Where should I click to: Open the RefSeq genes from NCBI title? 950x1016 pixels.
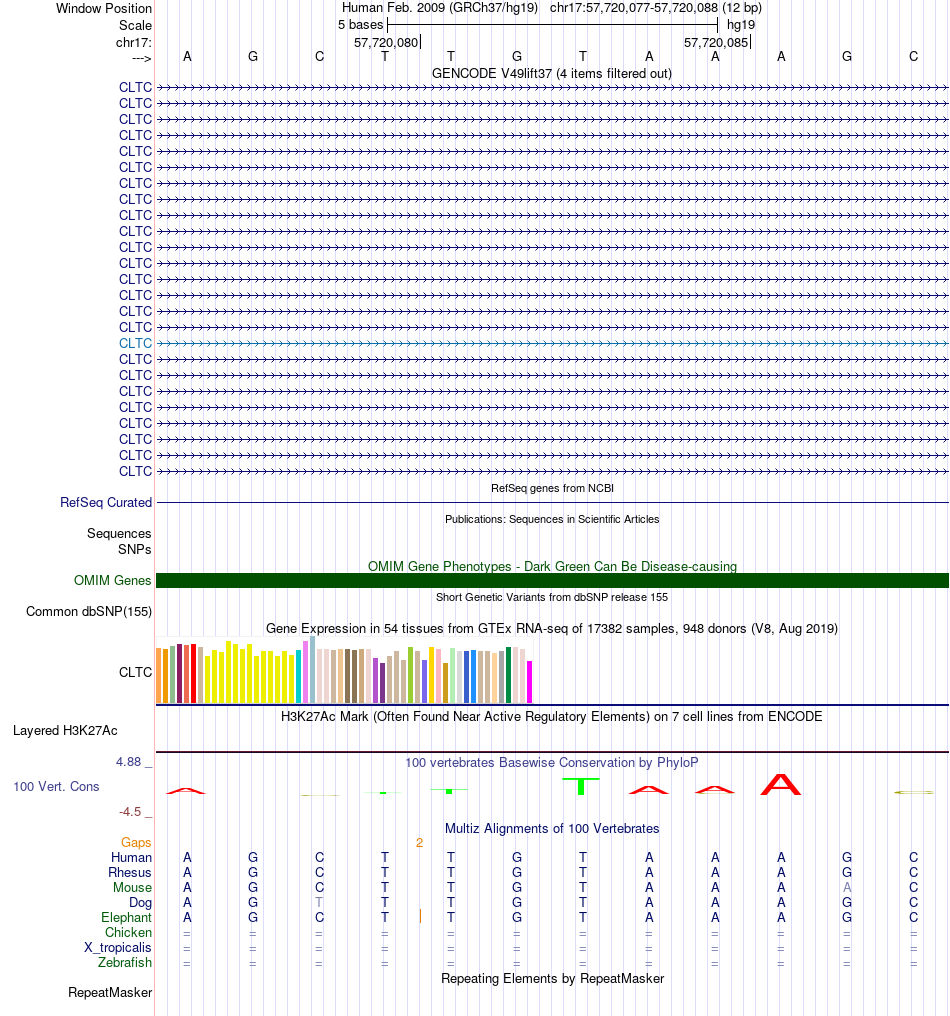552,488
